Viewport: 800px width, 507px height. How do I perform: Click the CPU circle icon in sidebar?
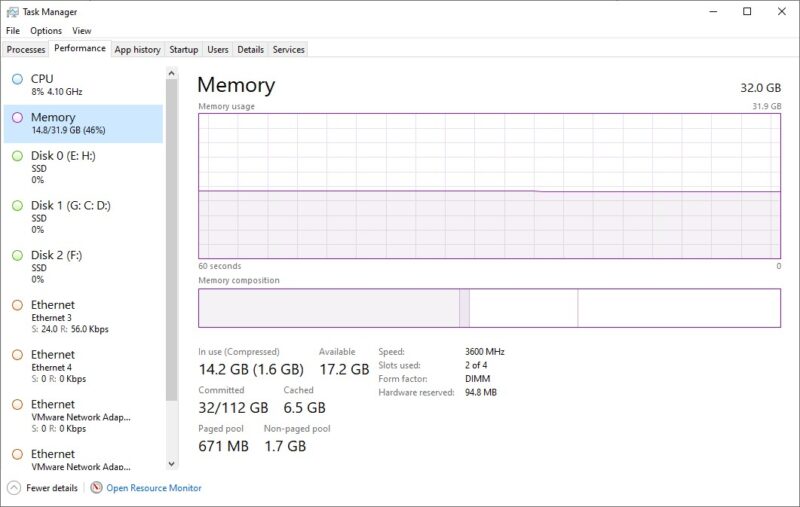[x=17, y=79]
